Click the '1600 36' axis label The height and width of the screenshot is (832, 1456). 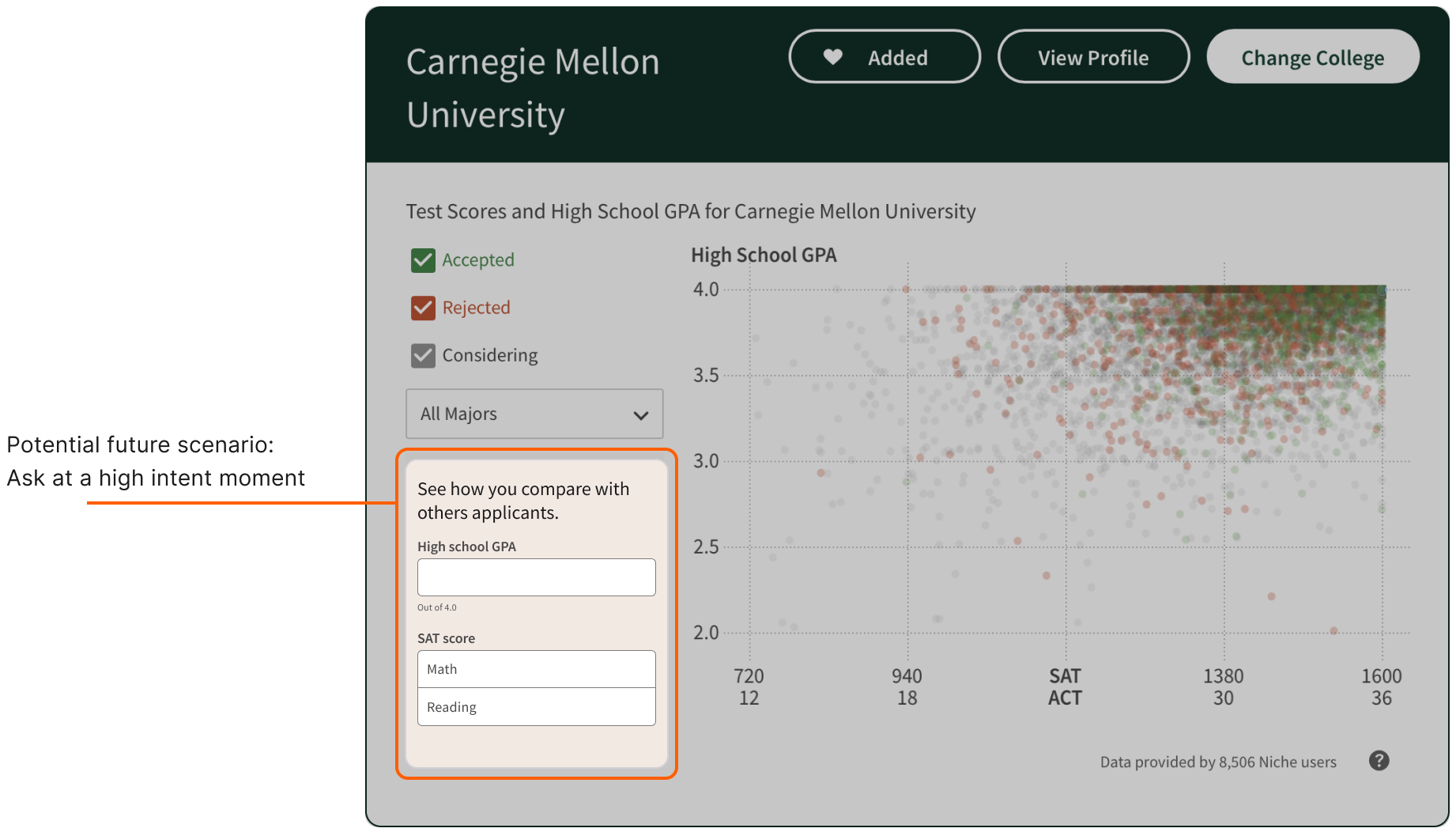1381,687
